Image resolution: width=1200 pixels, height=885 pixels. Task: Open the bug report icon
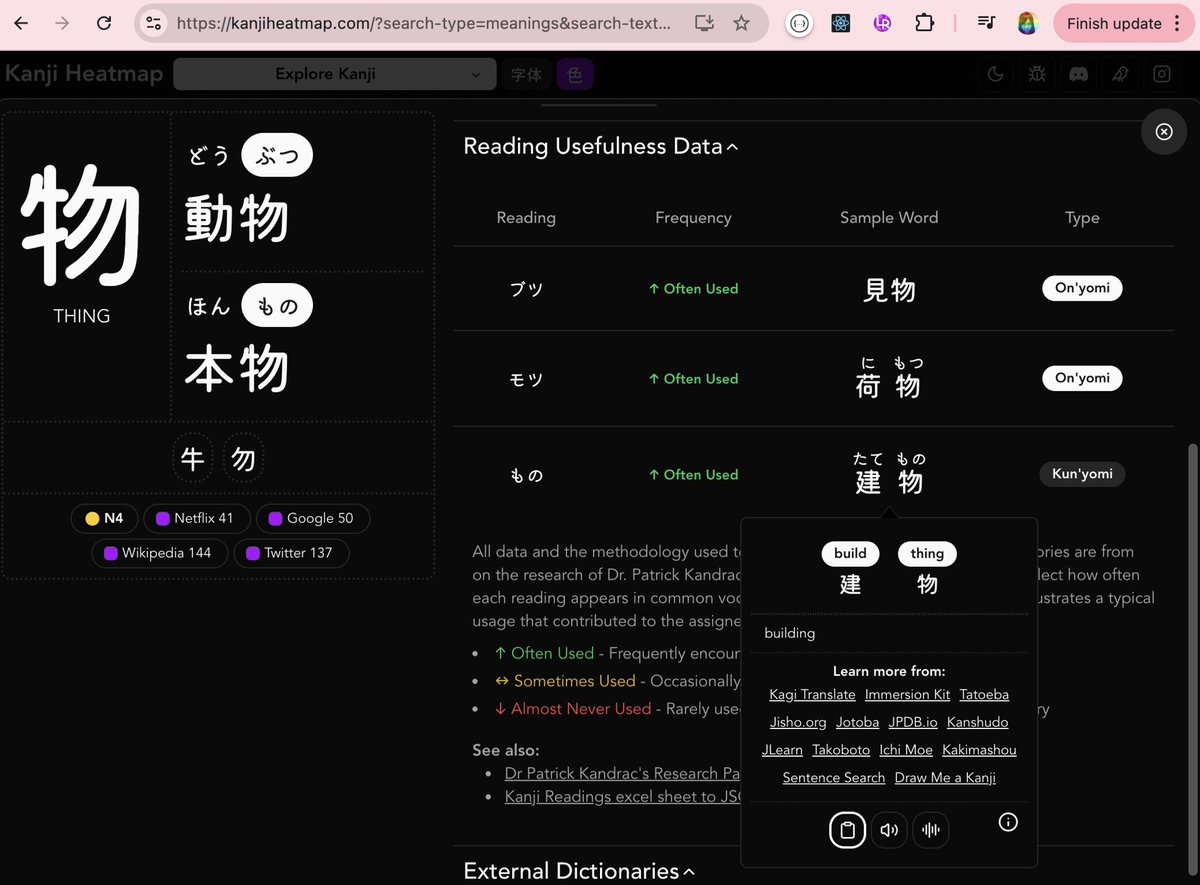1037,74
